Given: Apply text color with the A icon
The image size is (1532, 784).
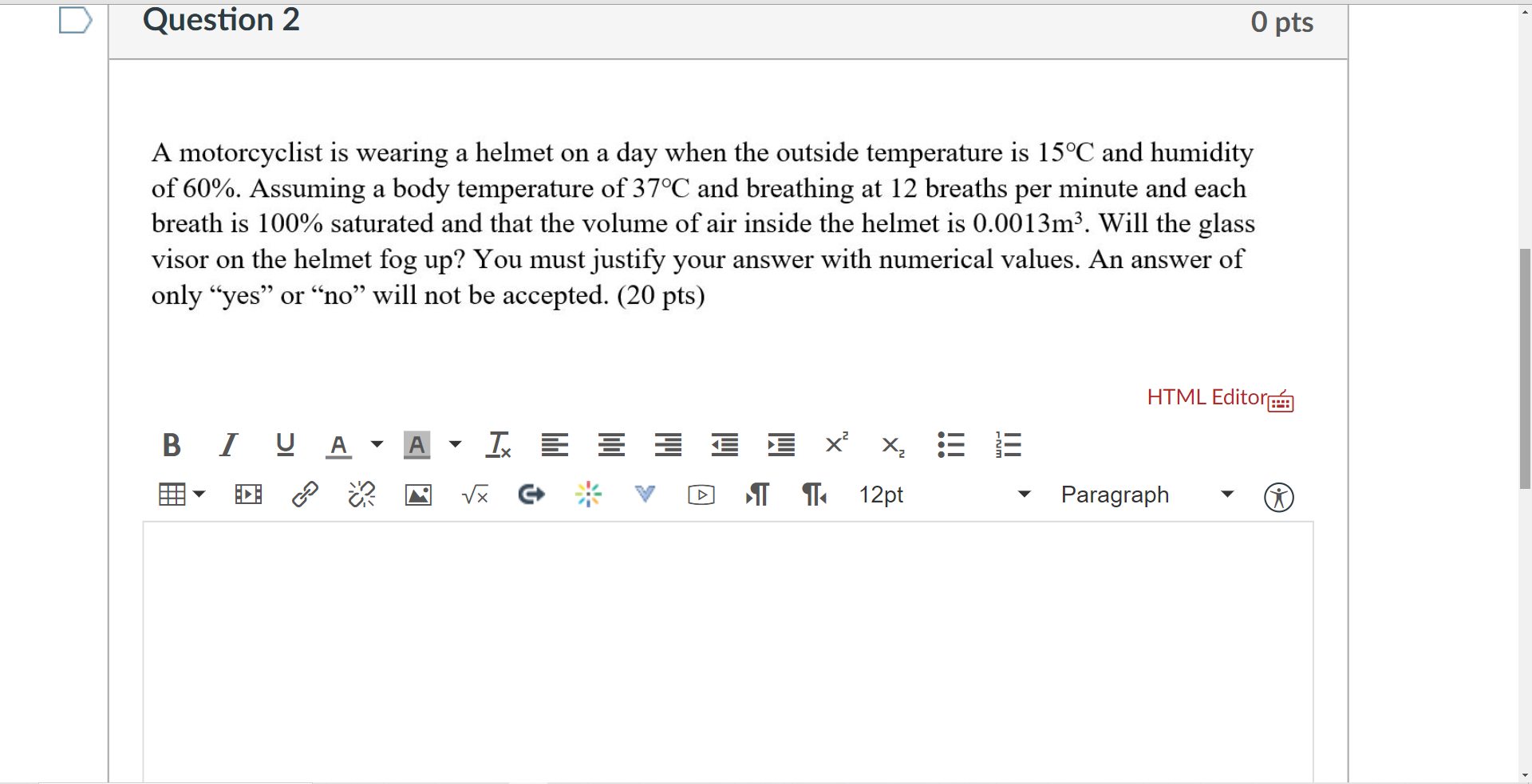Looking at the screenshot, I should [x=338, y=445].
